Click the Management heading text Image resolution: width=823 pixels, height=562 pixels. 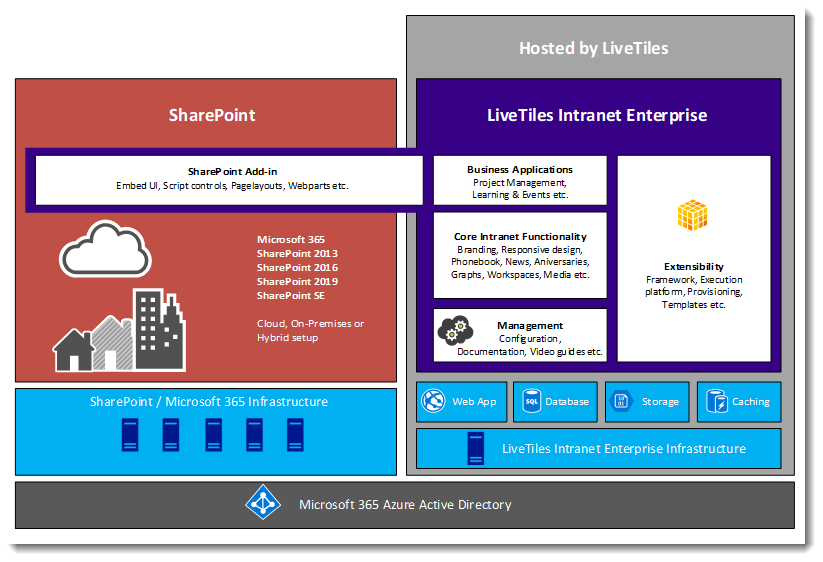tap(530, 325)
